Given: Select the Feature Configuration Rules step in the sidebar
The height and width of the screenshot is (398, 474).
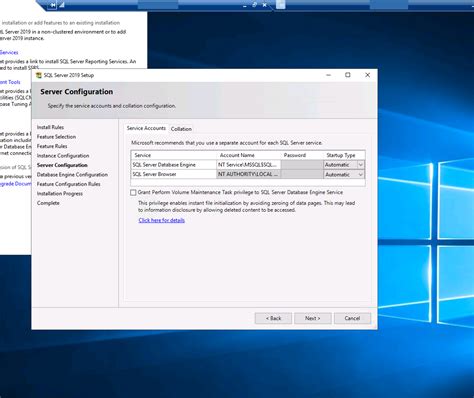Looking at the screenshot, I should [69, 184].
